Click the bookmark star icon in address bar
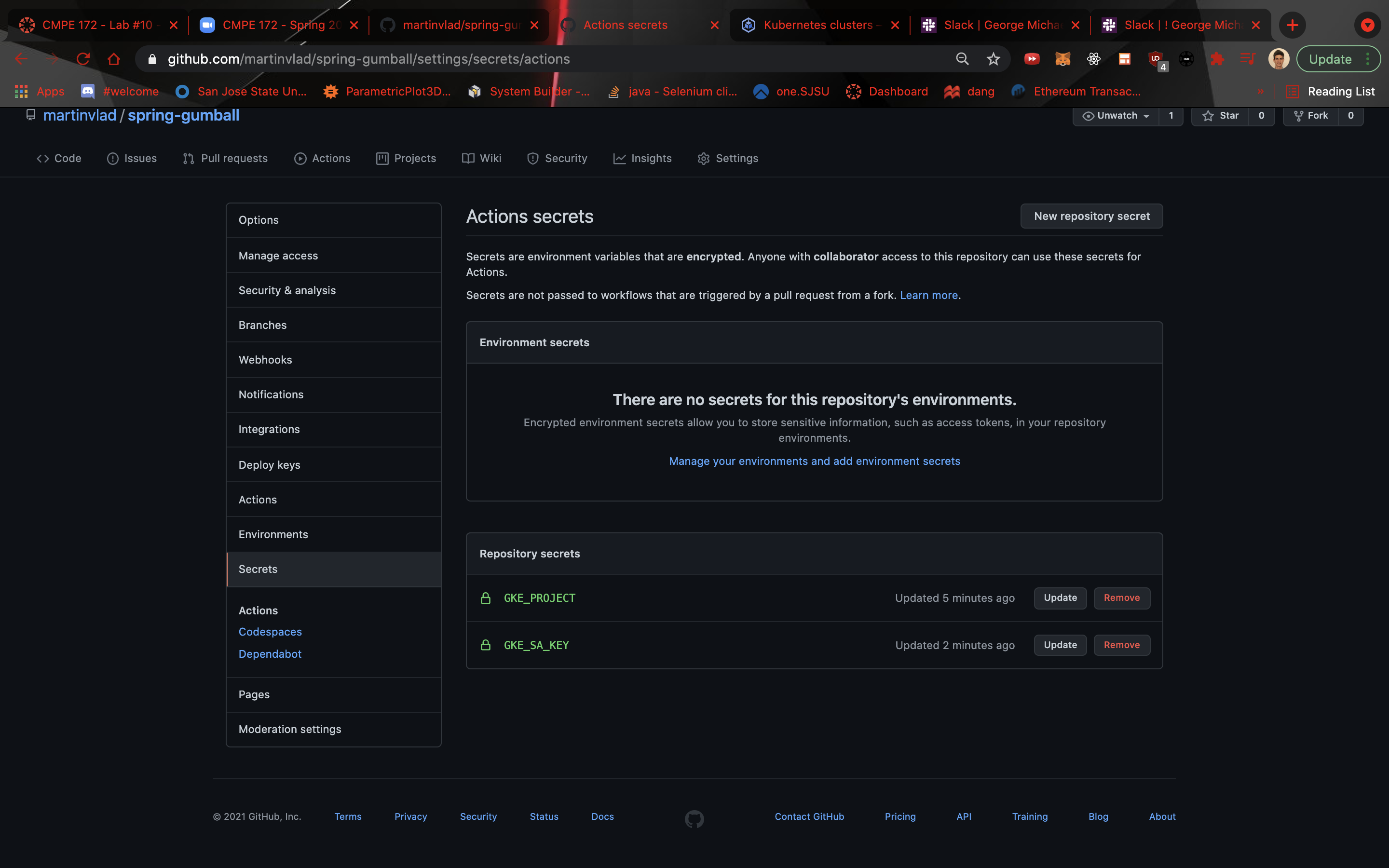Viewport: 1389px width, 868px height. (993, 59)
